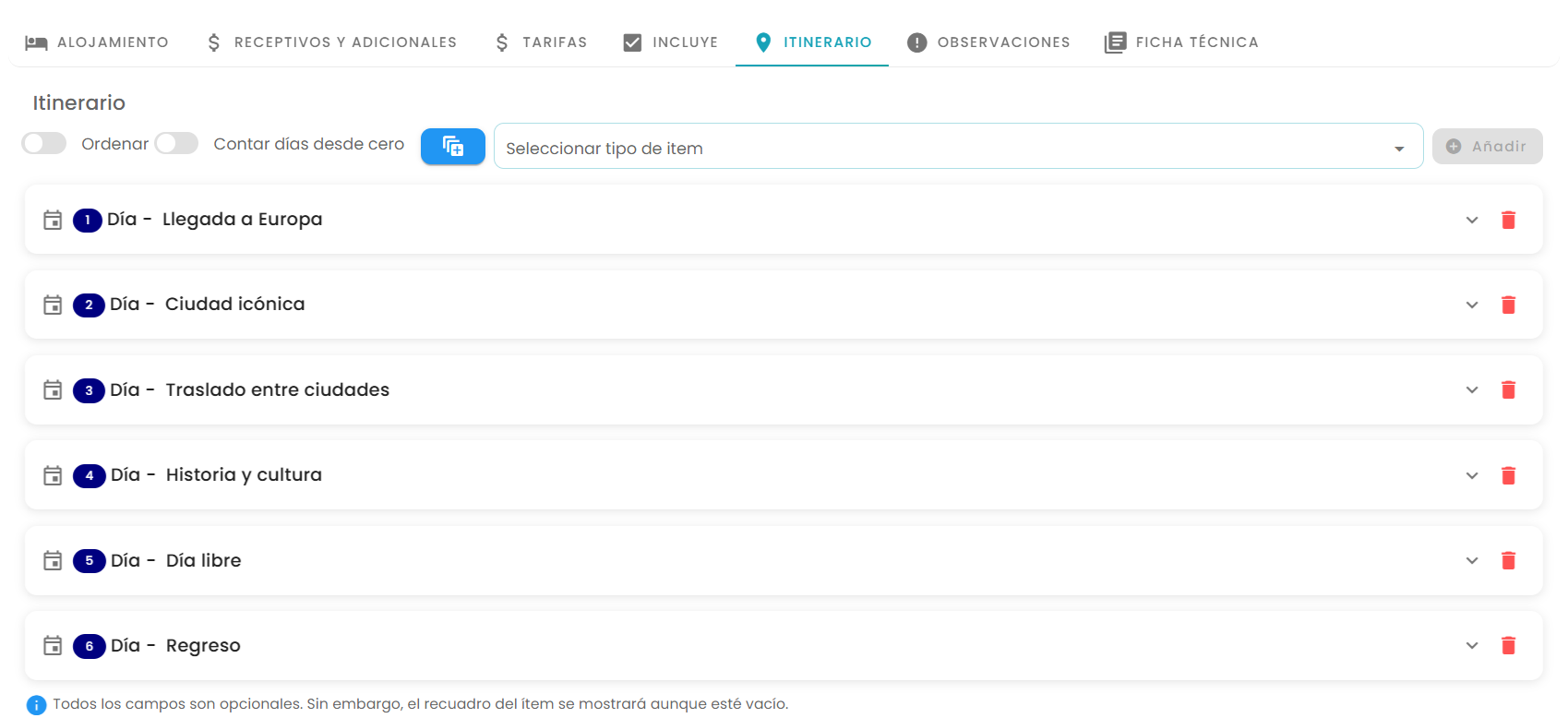Go to the Ficha Técnica tab

click(x=1181, y=42)
